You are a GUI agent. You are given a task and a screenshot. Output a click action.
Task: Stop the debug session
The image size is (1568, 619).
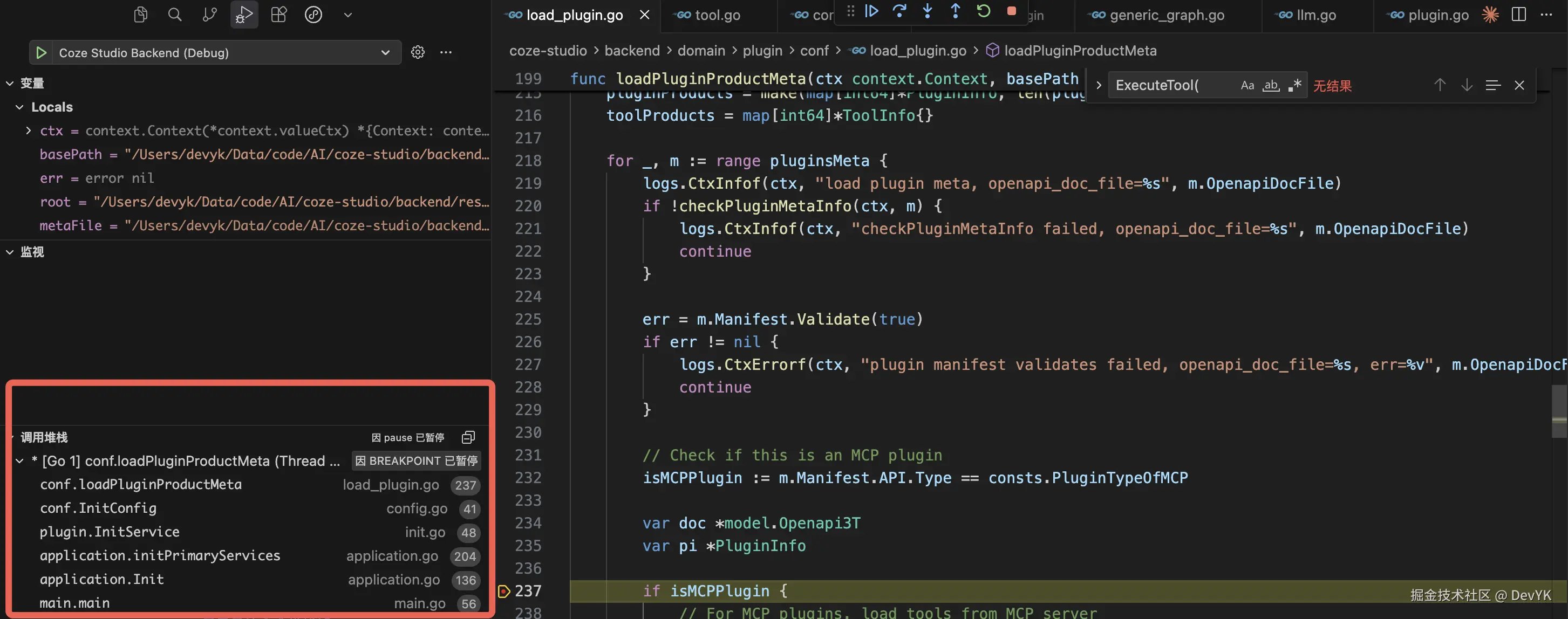[x=1011, y=11]
